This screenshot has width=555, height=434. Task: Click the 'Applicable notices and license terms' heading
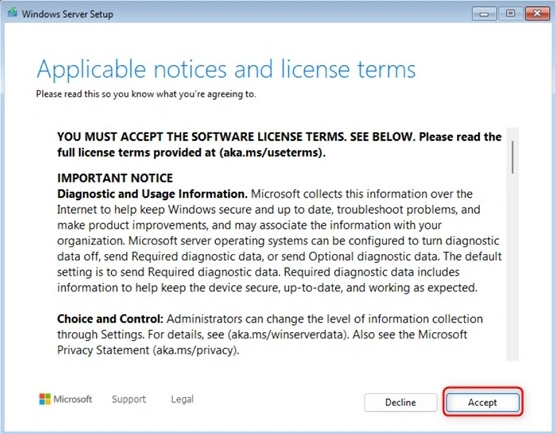pos(226,69)
